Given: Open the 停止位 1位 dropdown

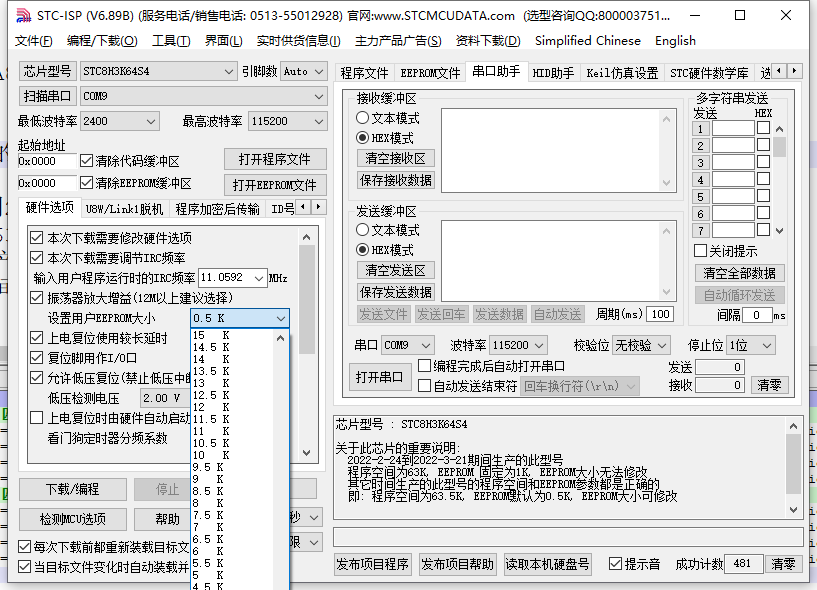Looking at the screenshot, I should point(751,345).
